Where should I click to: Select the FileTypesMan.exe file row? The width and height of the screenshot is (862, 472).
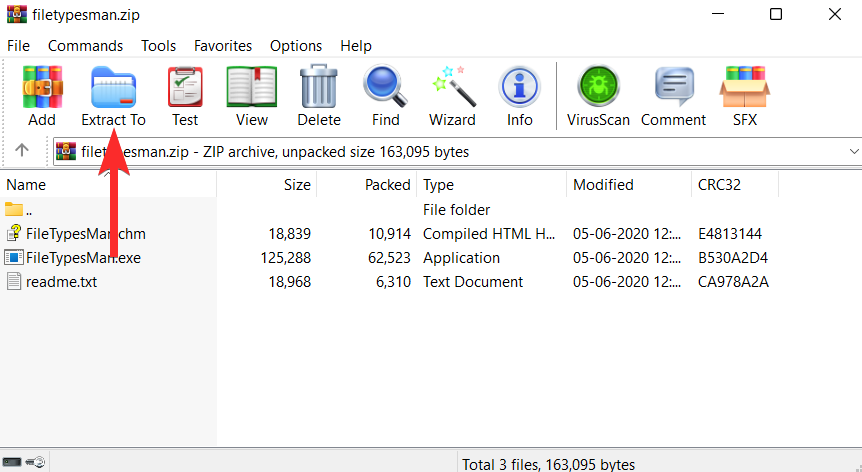(387, 258)
